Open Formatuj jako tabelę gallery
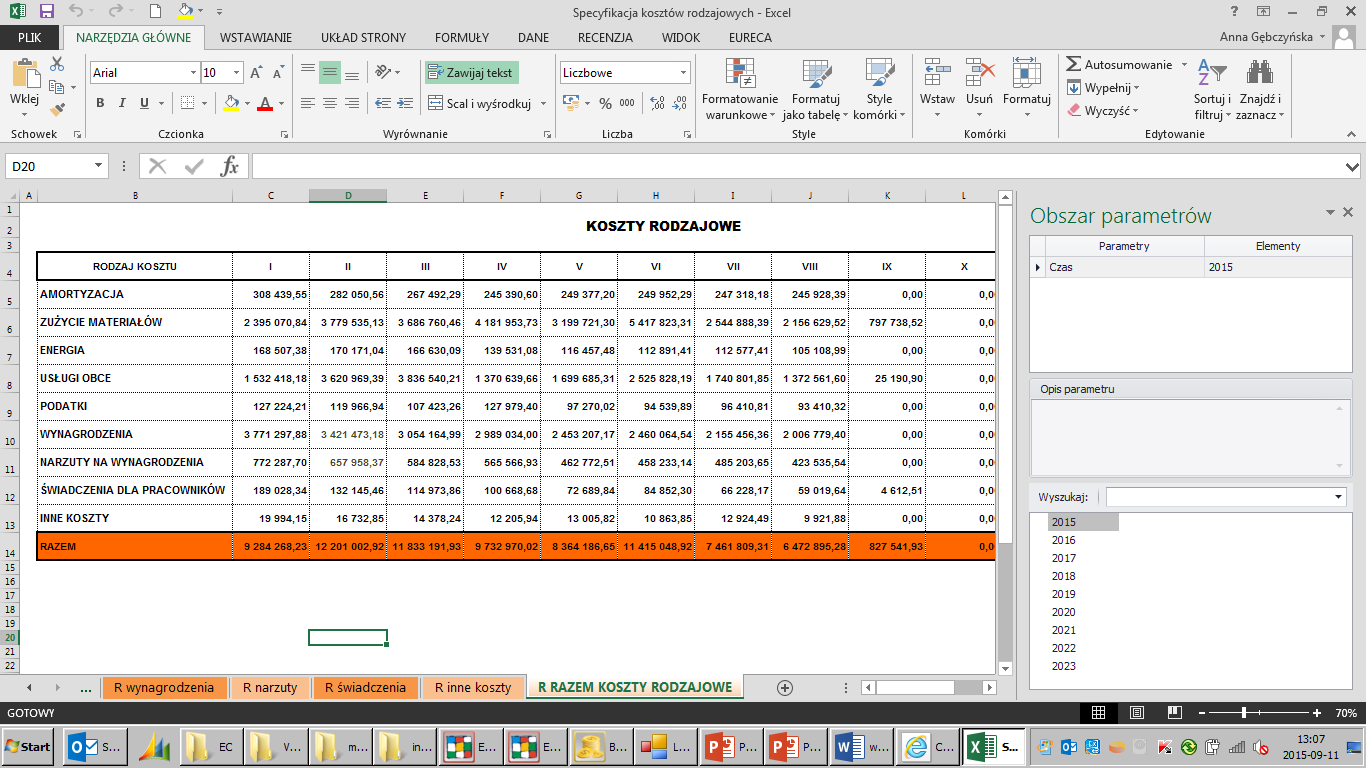The height and width of the screenshot is (768, 1366). [816, 88]
